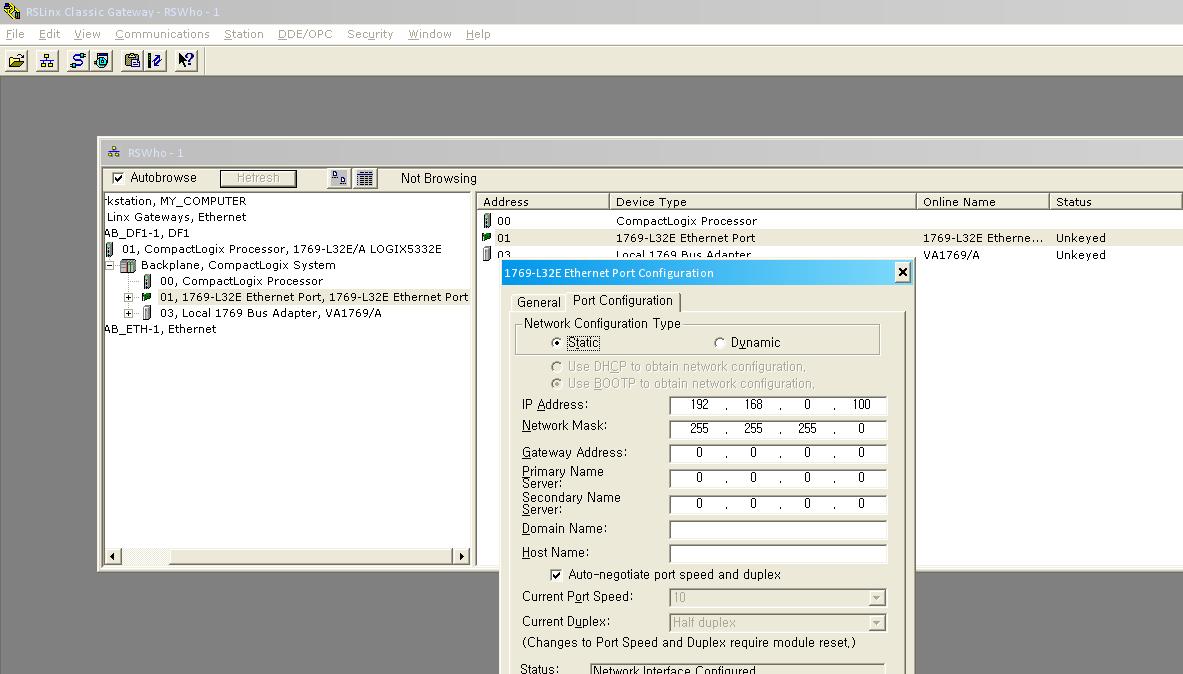Sort list by Address column header
The width and height of the screenshot is (1183, 674).
(x=543, y=202)
